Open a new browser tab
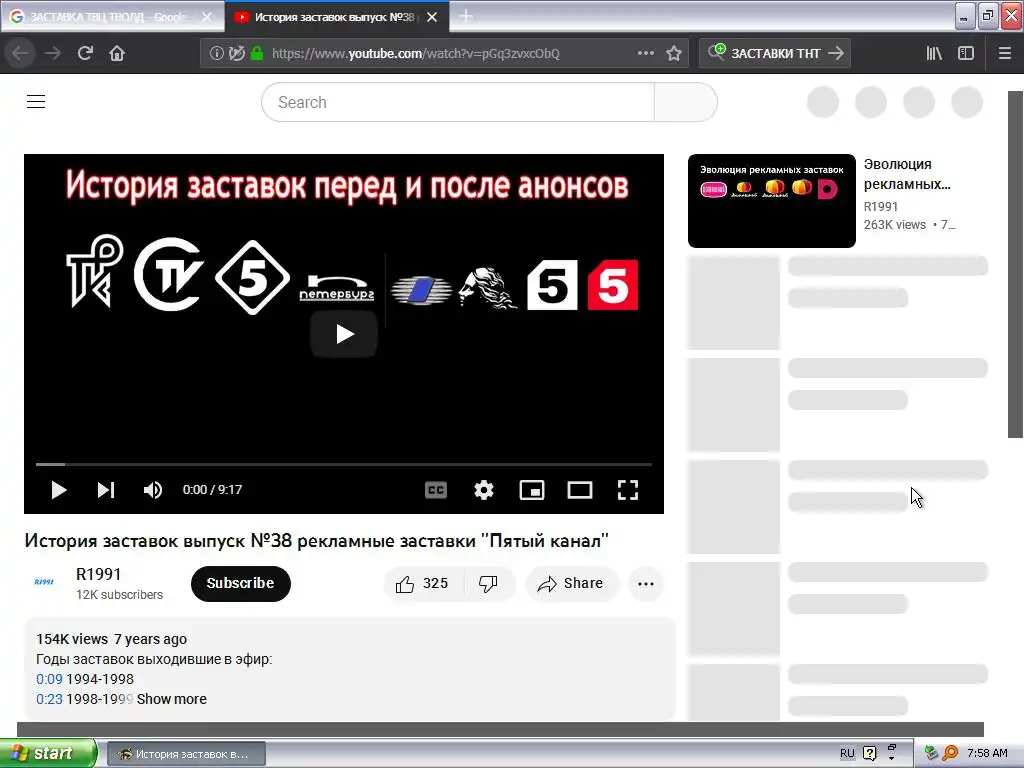Image resolution: width=1024 pixels, height=768 pixels. (466, 16)
